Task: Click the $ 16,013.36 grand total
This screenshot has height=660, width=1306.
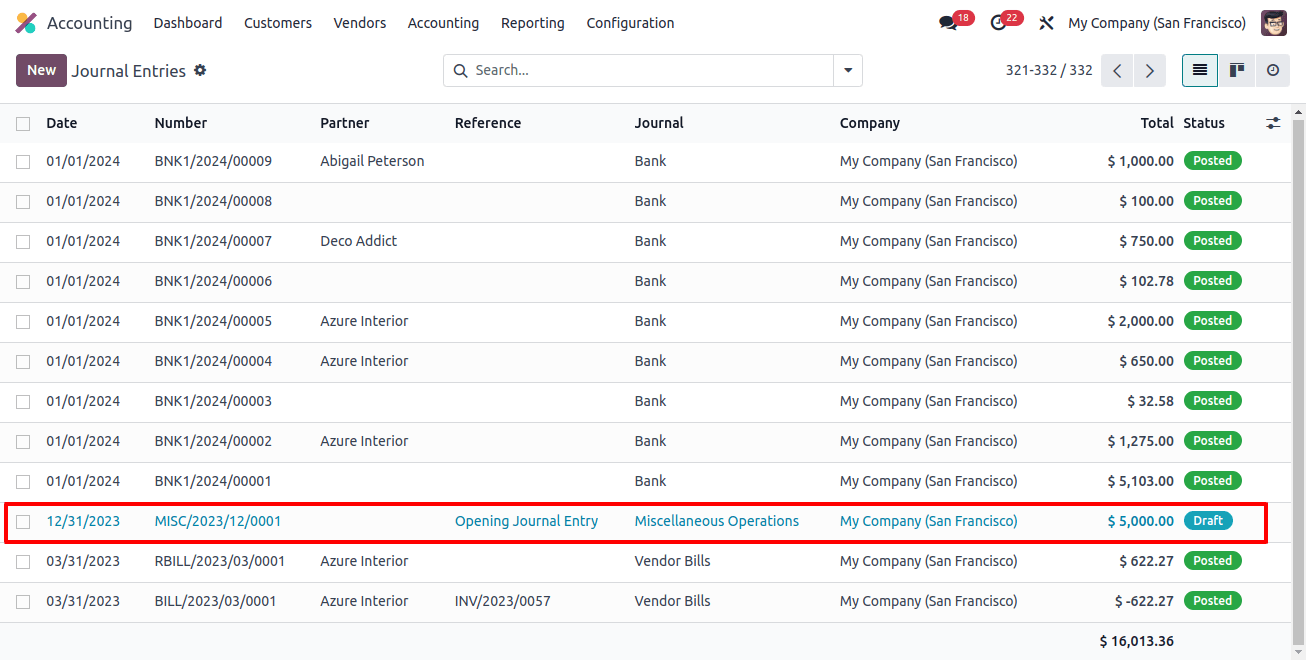Action: (1137, 641)
